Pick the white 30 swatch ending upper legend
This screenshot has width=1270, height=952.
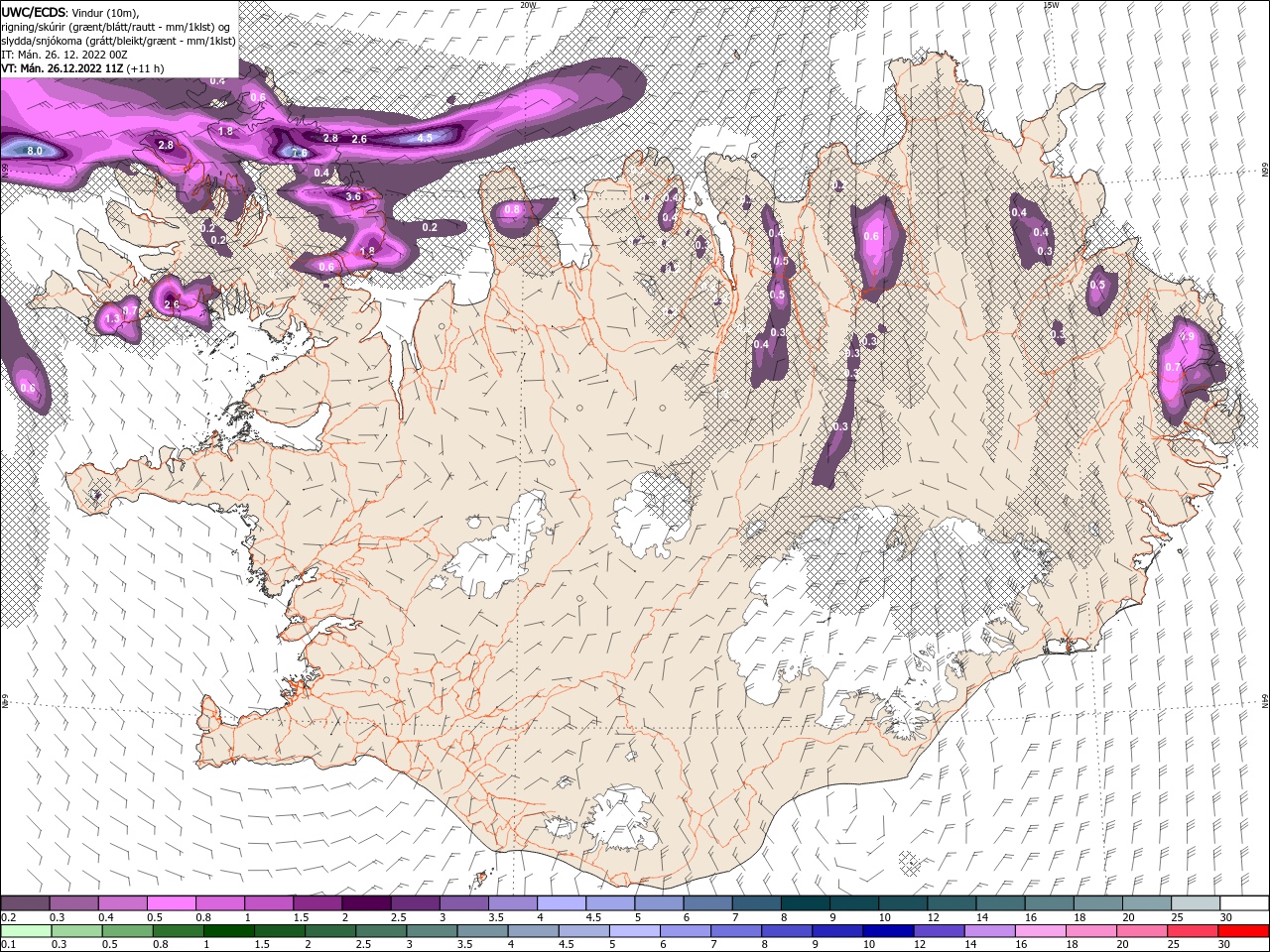click(x=1244, y=903)
